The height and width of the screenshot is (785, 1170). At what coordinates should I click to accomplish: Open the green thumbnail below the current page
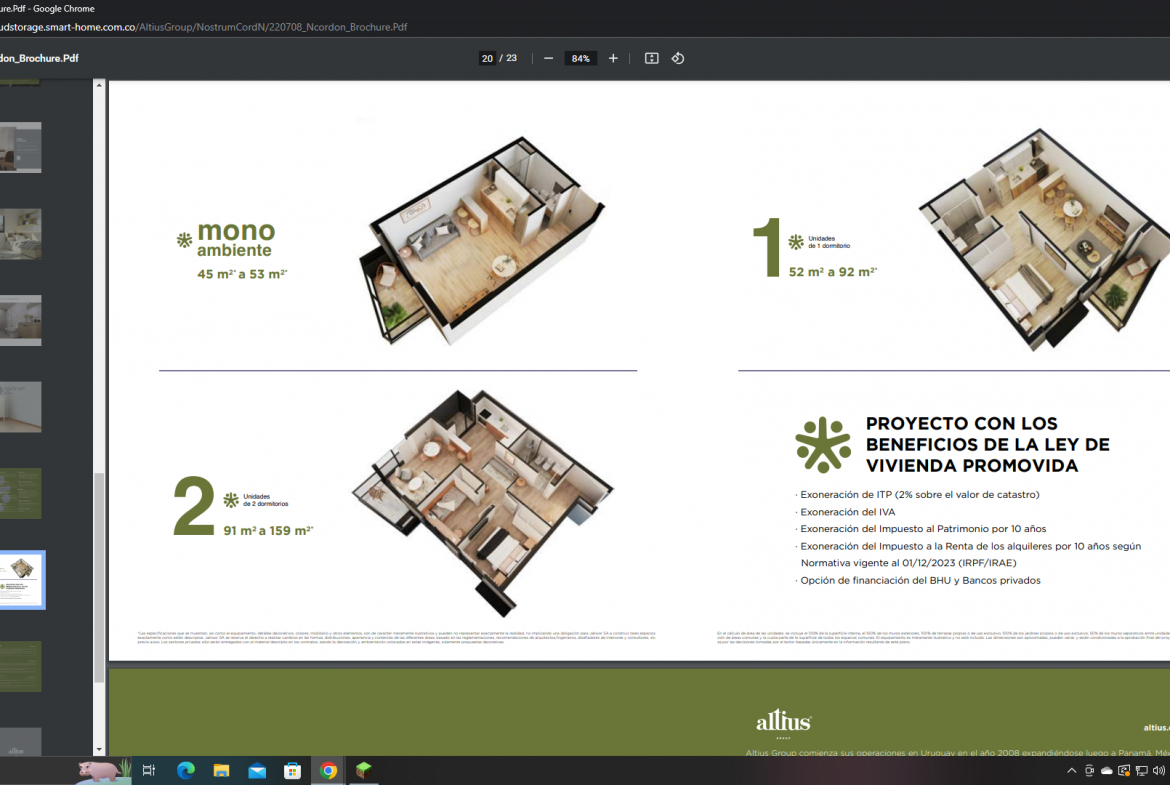(x=21, y=666)
